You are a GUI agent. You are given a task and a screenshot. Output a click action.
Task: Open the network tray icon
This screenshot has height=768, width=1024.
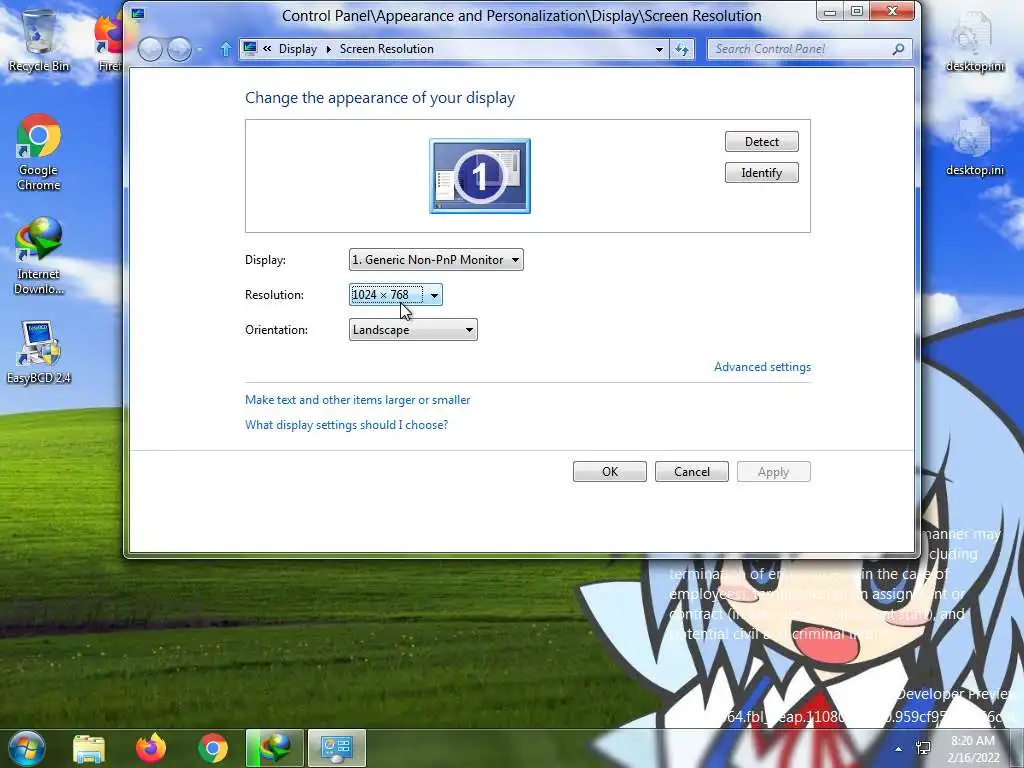tap(923, 748)
